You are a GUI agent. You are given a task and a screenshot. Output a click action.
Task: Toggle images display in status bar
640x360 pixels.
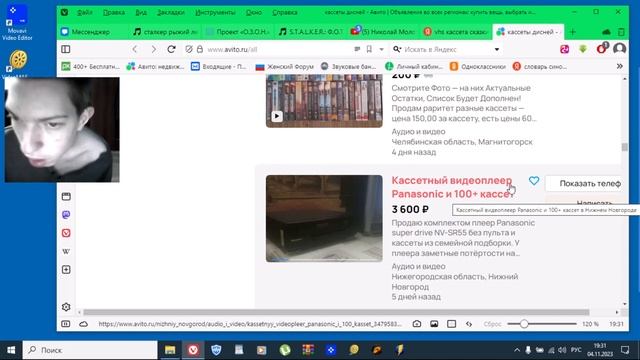pyautogui.click(x=434, y=324)
